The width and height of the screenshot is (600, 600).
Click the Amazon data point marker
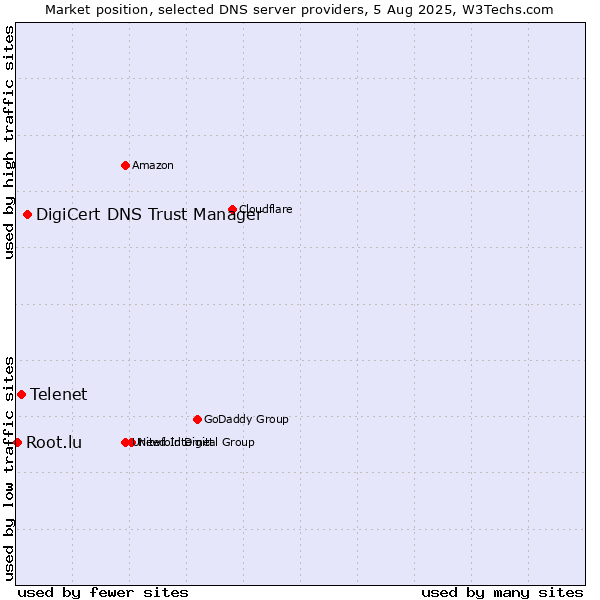point(125,165)
